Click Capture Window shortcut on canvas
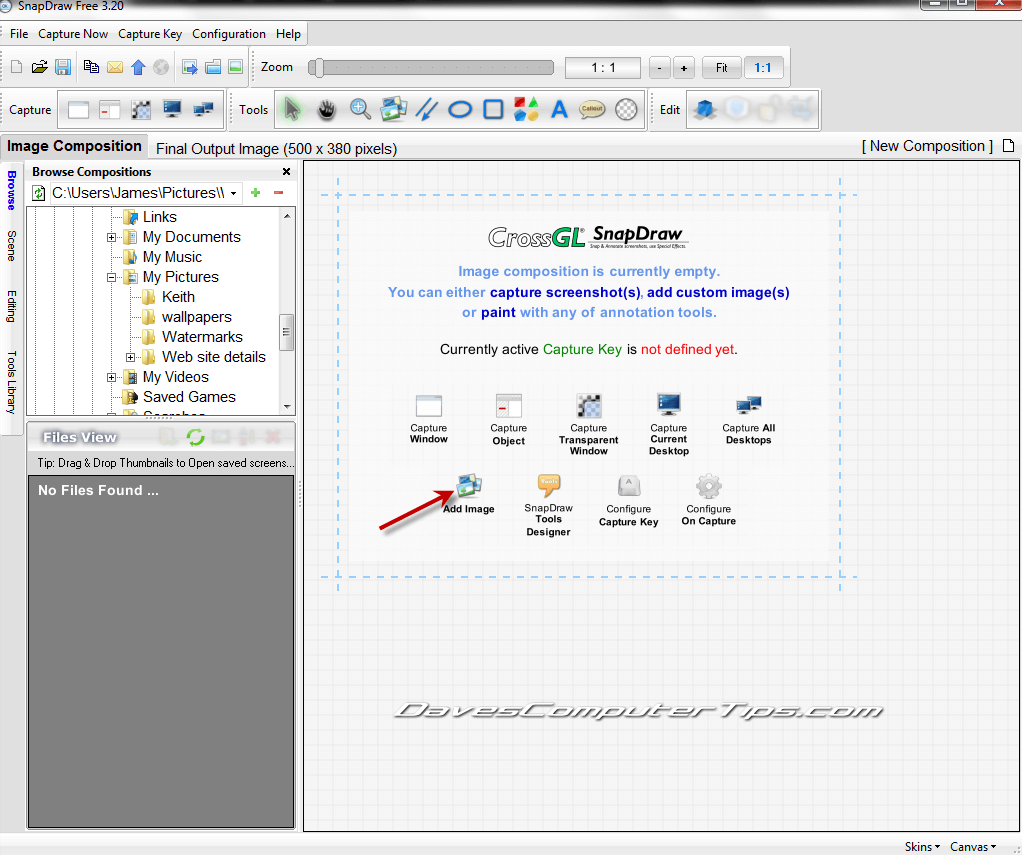Screen dimensions: 1022x855 click(x=429, y=418)
